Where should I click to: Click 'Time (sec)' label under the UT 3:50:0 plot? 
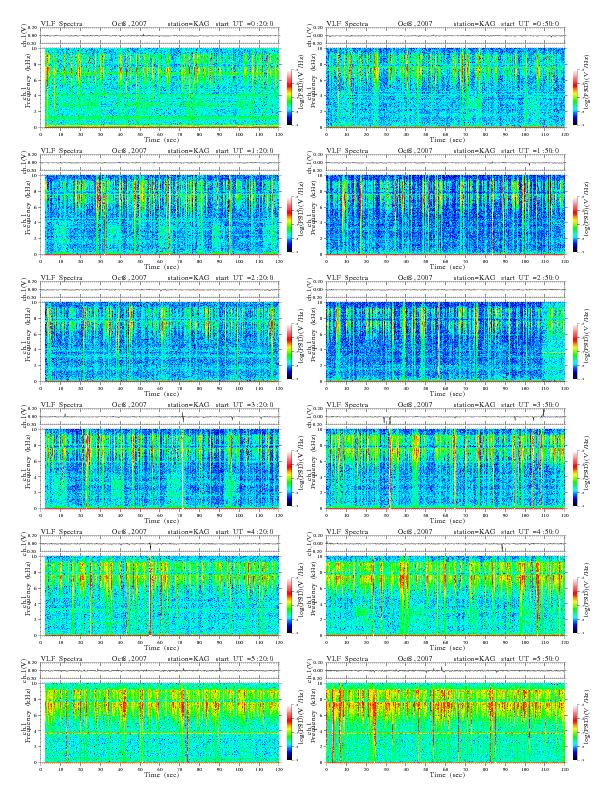point(447,521)
